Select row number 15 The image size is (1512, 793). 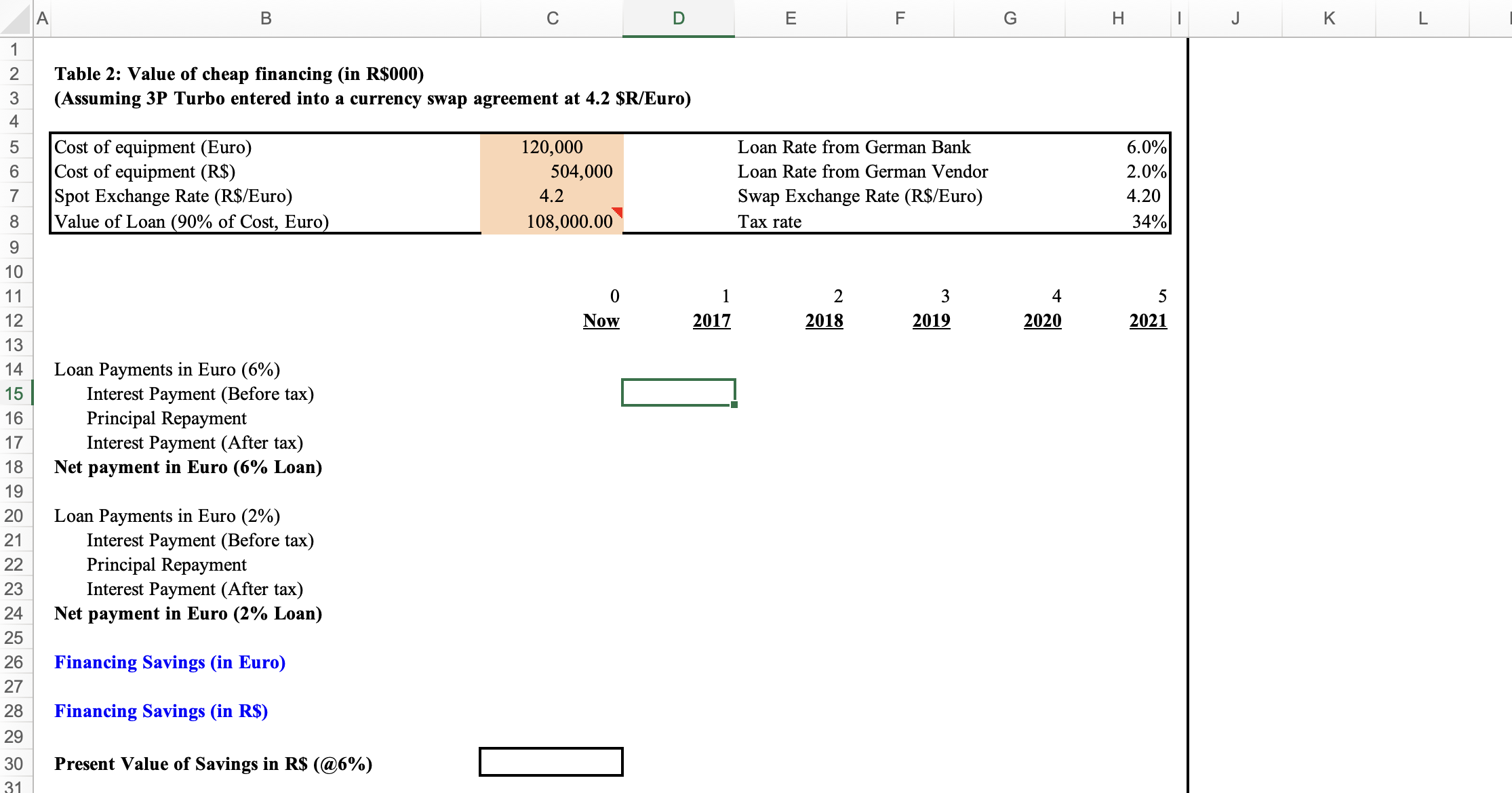15,394
